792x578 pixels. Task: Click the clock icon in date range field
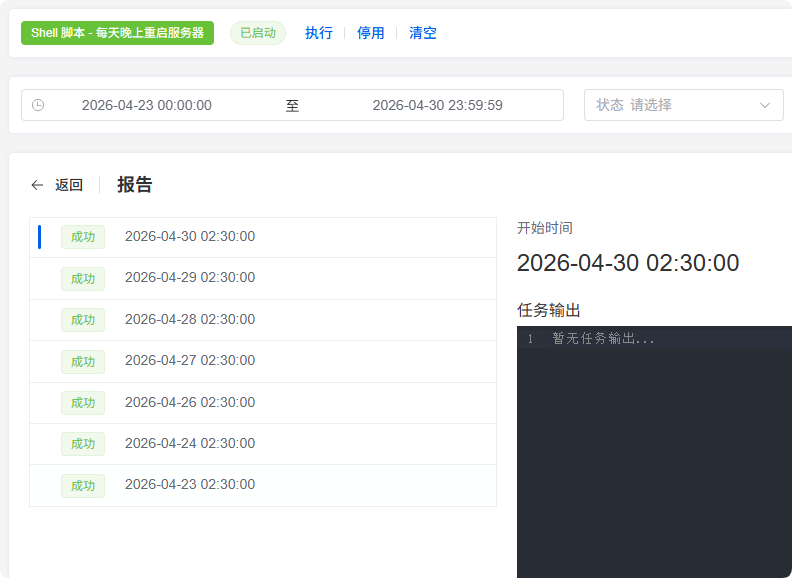[x=38, y=105]
